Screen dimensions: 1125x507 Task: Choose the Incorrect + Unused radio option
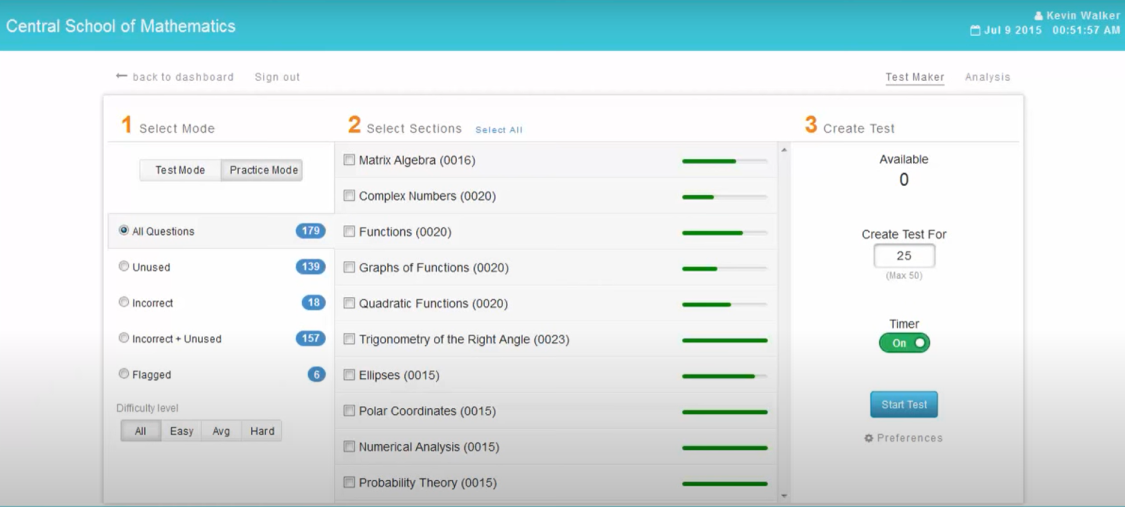(x=124, y=339)
